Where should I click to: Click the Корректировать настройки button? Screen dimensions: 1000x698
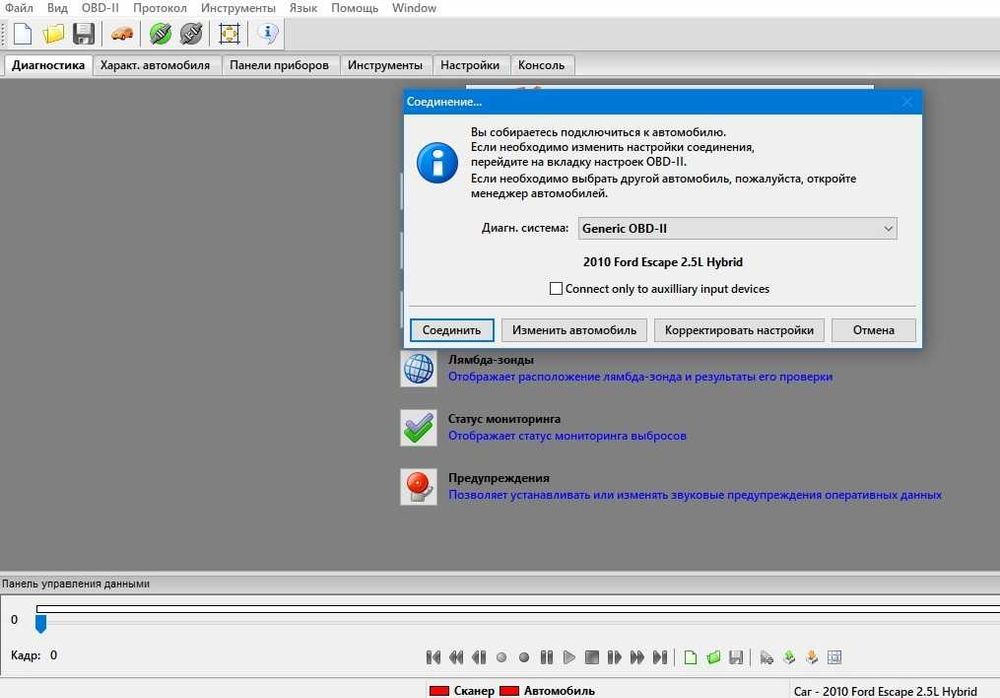[739, 330]
